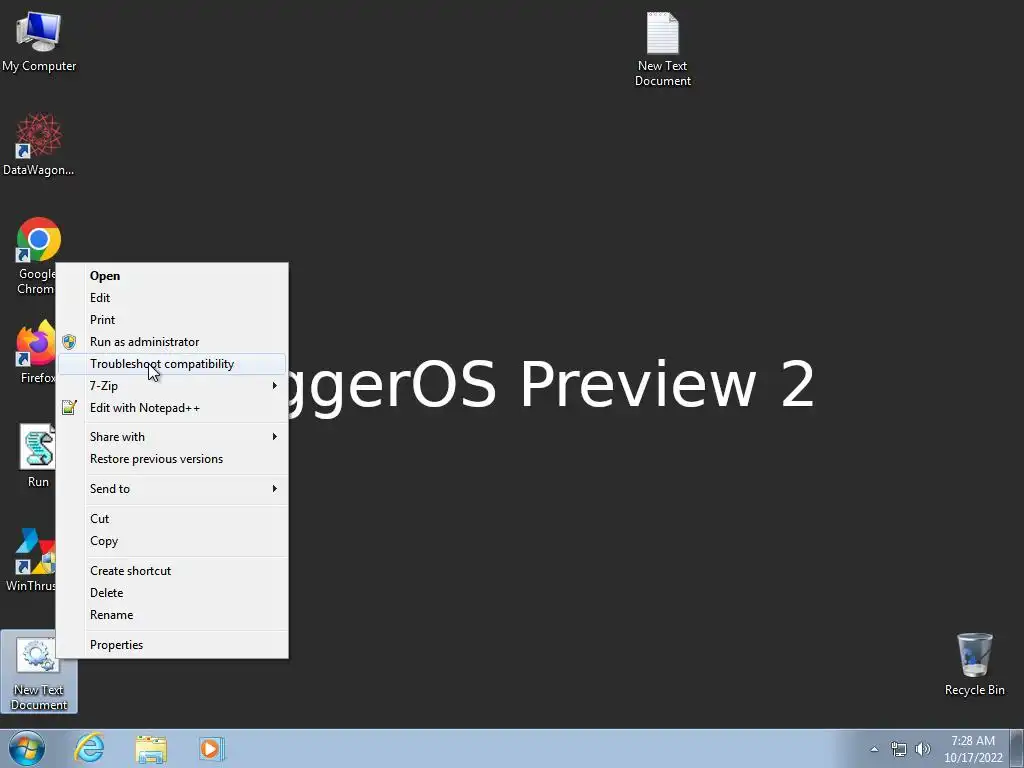Expand the 7-Zip submenu arrow

point(275,386)
